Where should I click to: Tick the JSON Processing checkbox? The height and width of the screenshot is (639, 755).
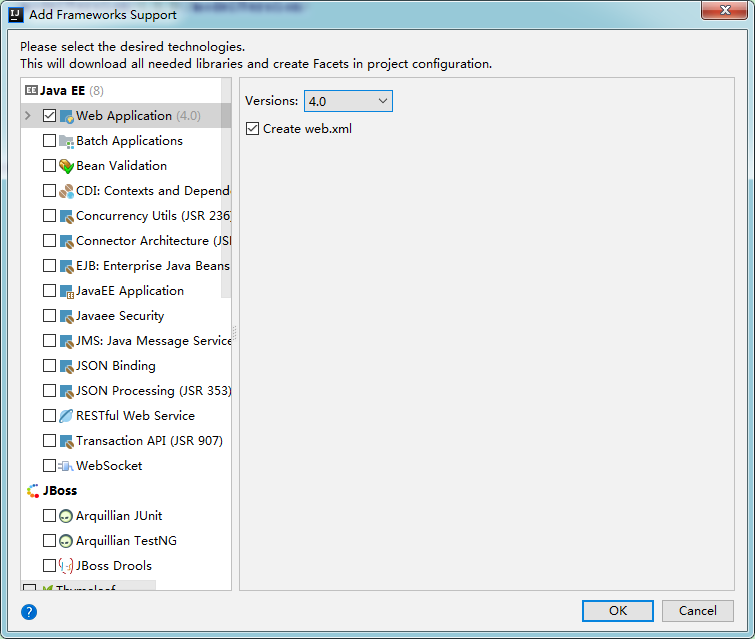point(49,391)
